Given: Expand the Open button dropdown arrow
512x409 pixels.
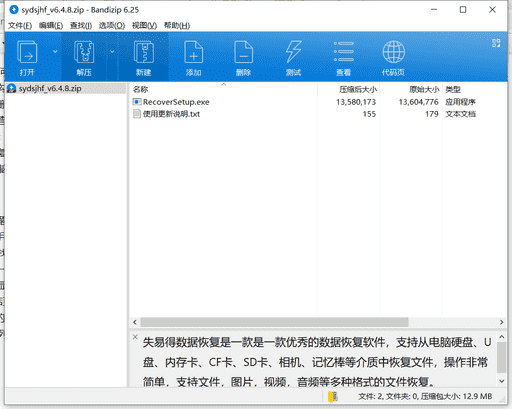Looking at the screenshot, I should [55, 52].
